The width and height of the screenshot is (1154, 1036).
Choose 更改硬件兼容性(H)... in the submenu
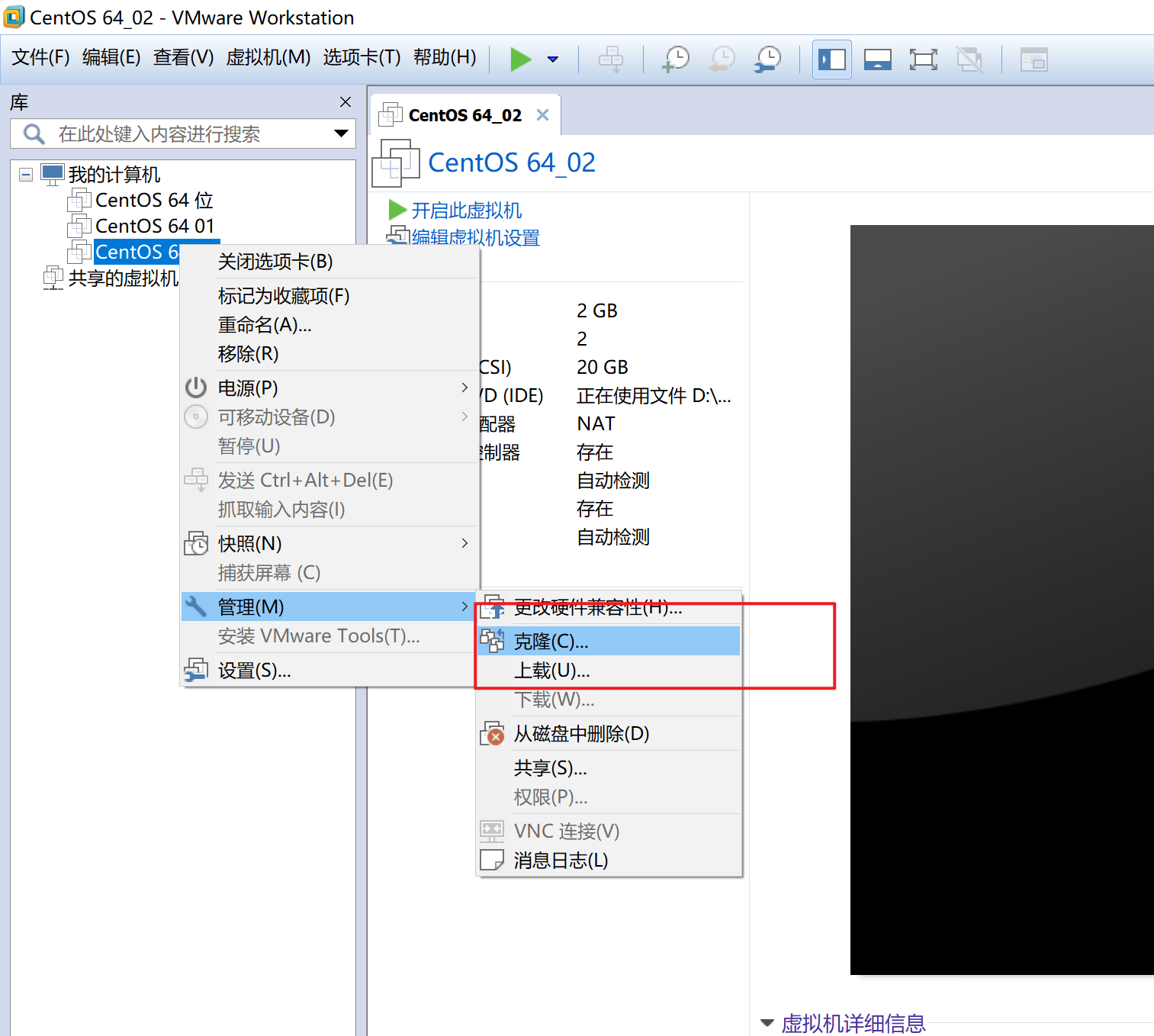(609, 607)
